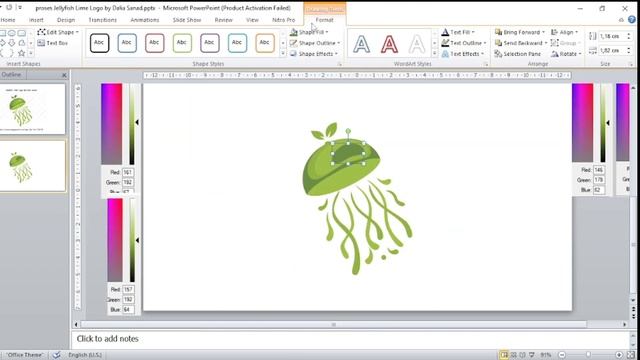Open the Shape Outline dropdown
Screen dimensions: 640x360
pyautogui.click(x=315, y=43)
